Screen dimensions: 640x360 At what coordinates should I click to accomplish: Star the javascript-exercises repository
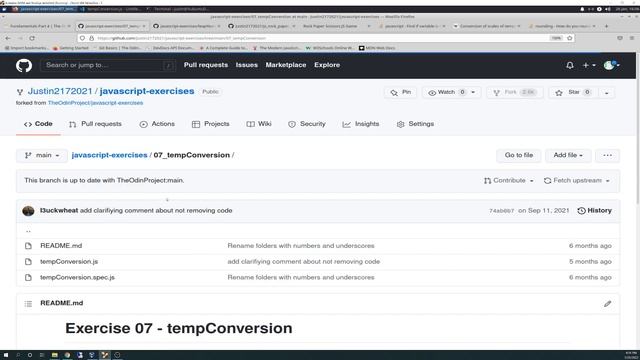(x=572, y=92)
